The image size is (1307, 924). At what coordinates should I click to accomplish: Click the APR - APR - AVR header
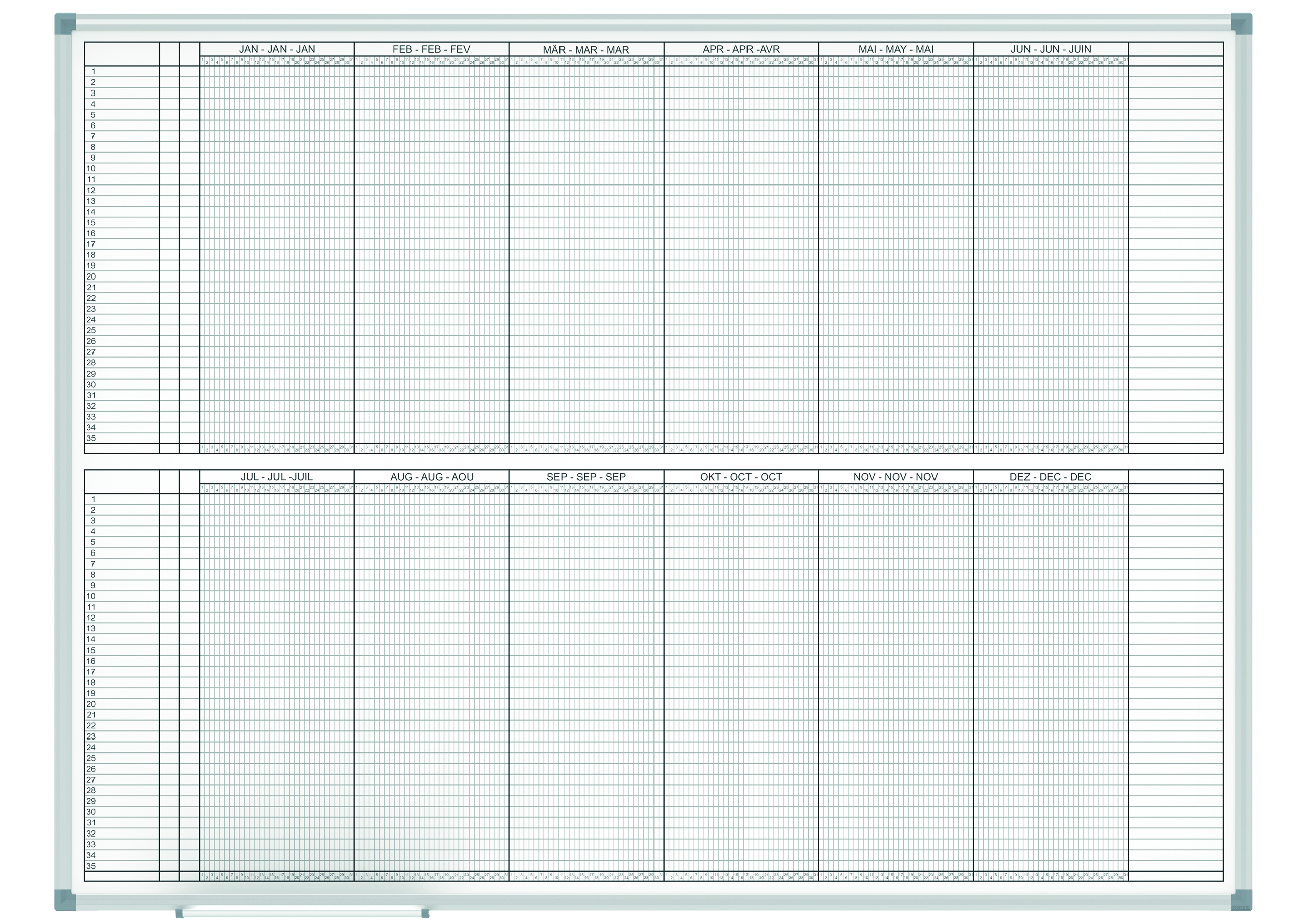click(740, 49)
